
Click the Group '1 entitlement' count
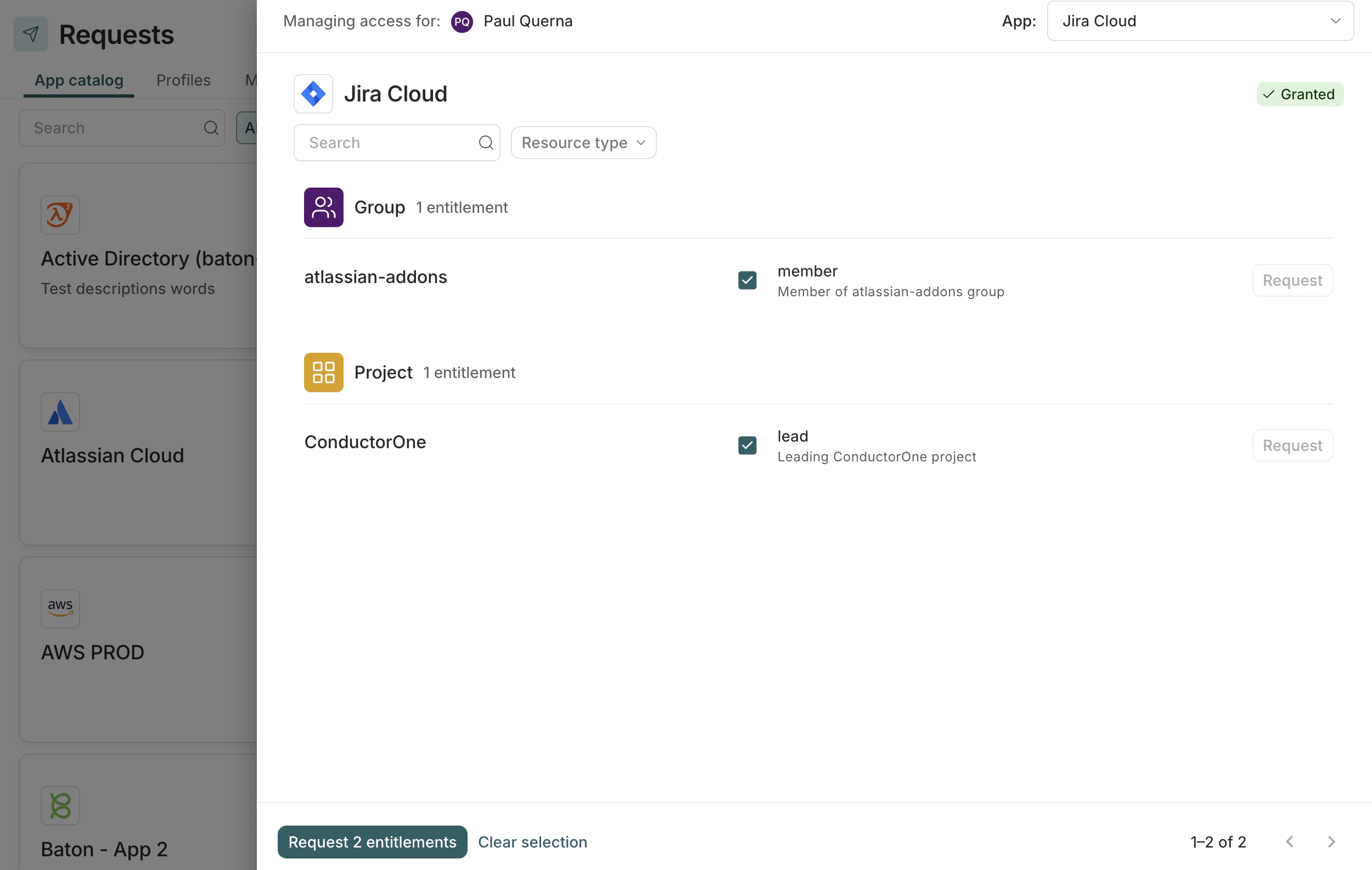point(462,207)
